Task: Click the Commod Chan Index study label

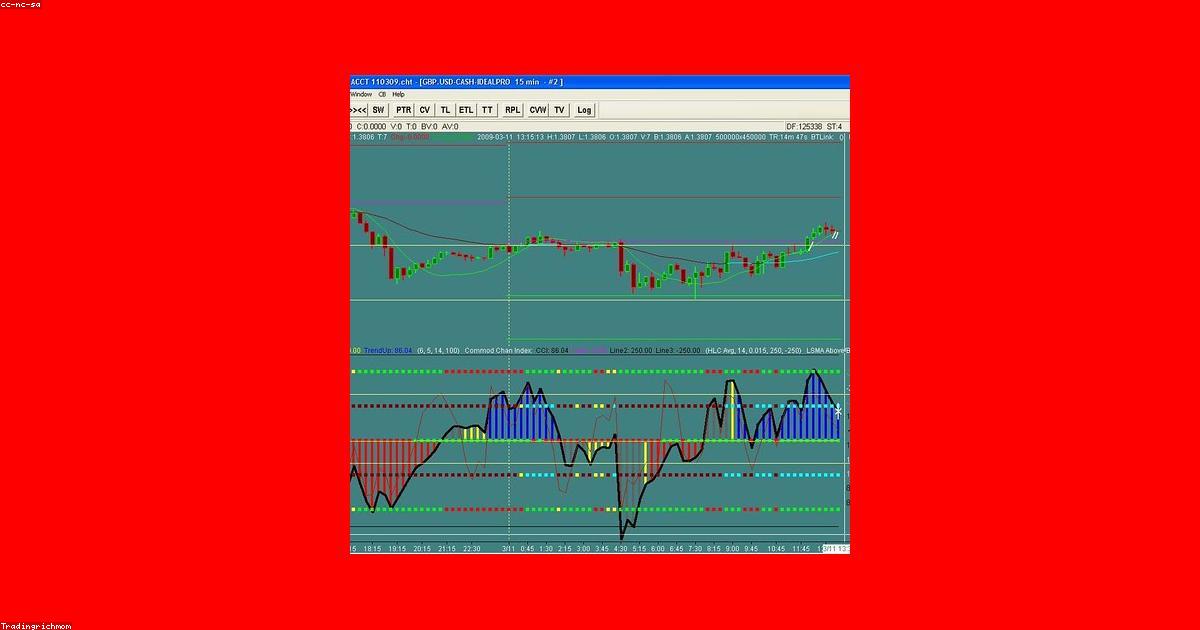Action: click(x=498, y=351)
